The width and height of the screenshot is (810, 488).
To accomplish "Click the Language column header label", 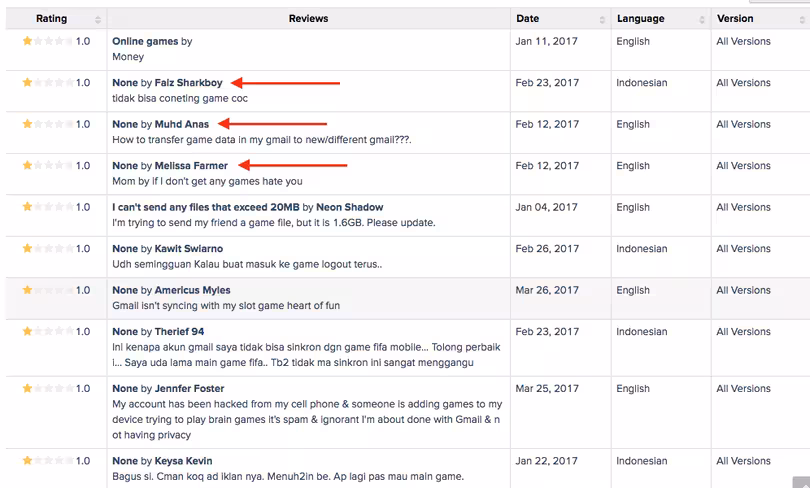I will [641, 19].
